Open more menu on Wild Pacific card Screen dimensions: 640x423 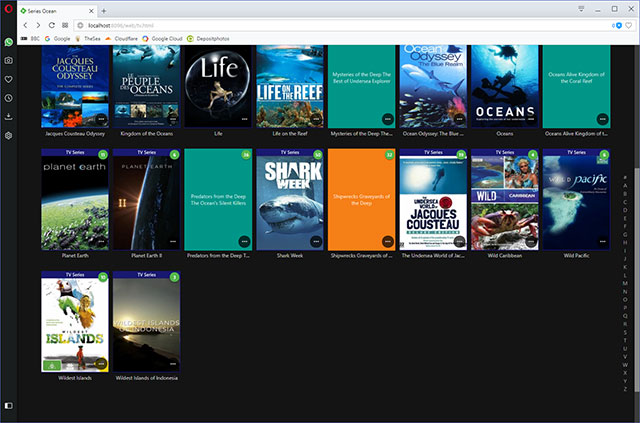tap(604, 241)
